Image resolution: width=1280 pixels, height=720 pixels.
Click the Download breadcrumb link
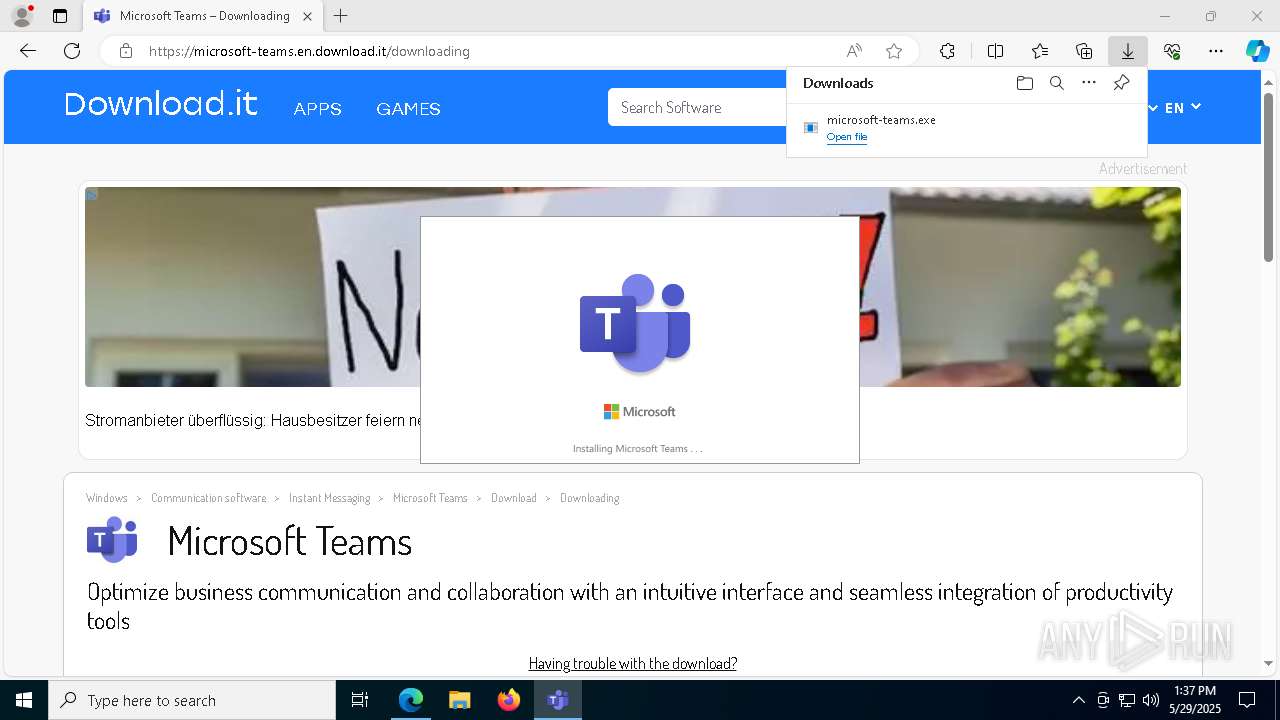[x=514, y=498]
